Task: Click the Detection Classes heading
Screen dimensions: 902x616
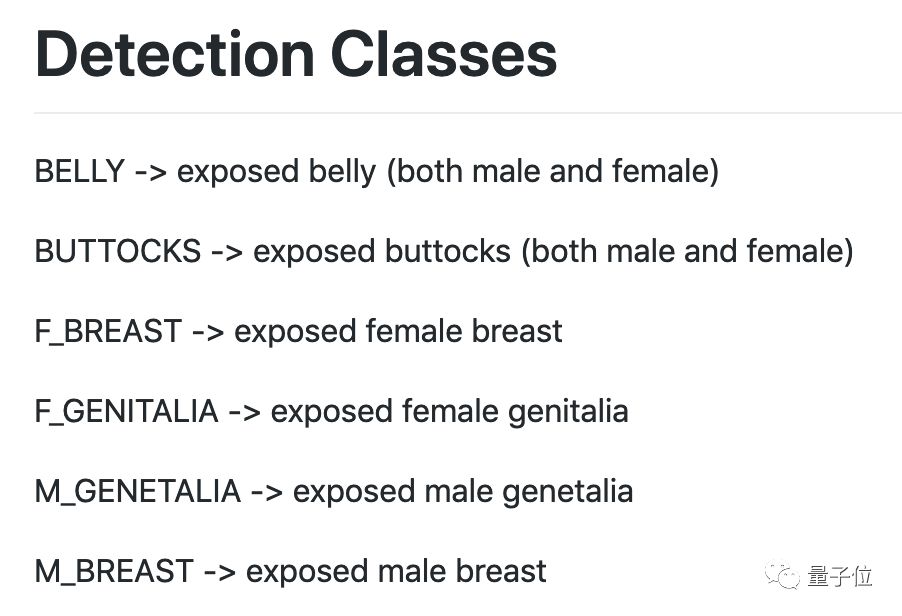Action: 296,54
